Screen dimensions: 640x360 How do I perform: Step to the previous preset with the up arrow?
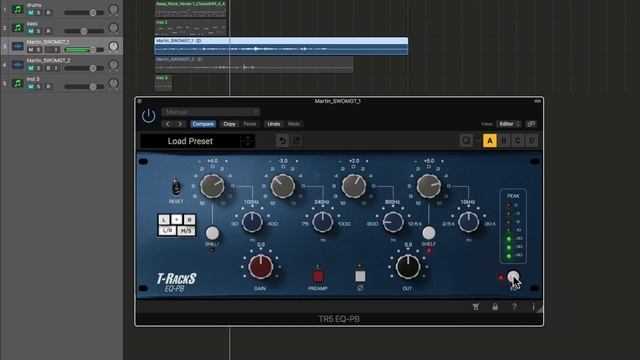[247, 138]
